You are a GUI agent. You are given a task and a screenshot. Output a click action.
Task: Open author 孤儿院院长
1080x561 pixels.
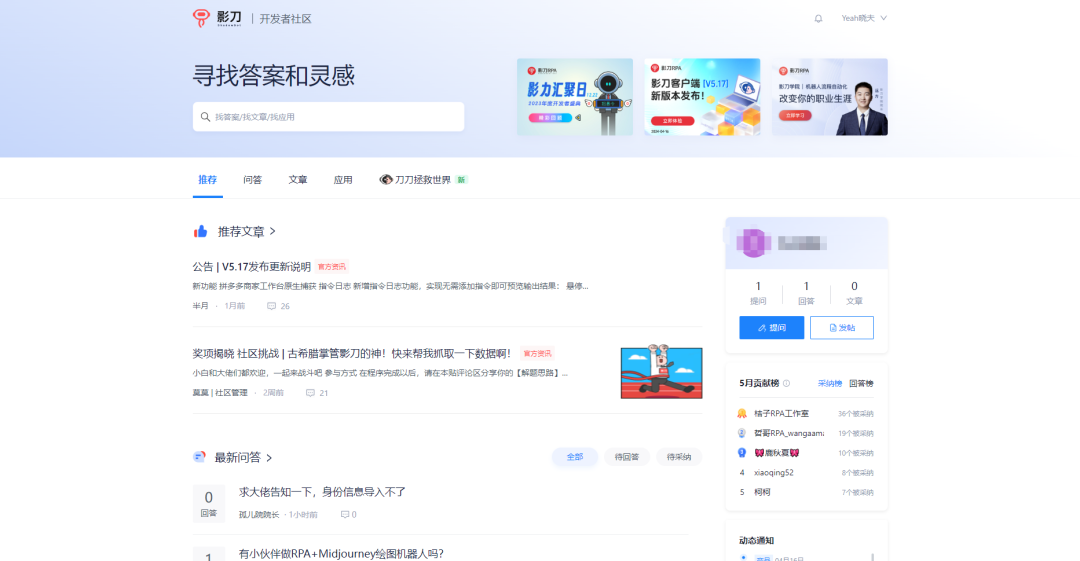click(x=259, y=515)
